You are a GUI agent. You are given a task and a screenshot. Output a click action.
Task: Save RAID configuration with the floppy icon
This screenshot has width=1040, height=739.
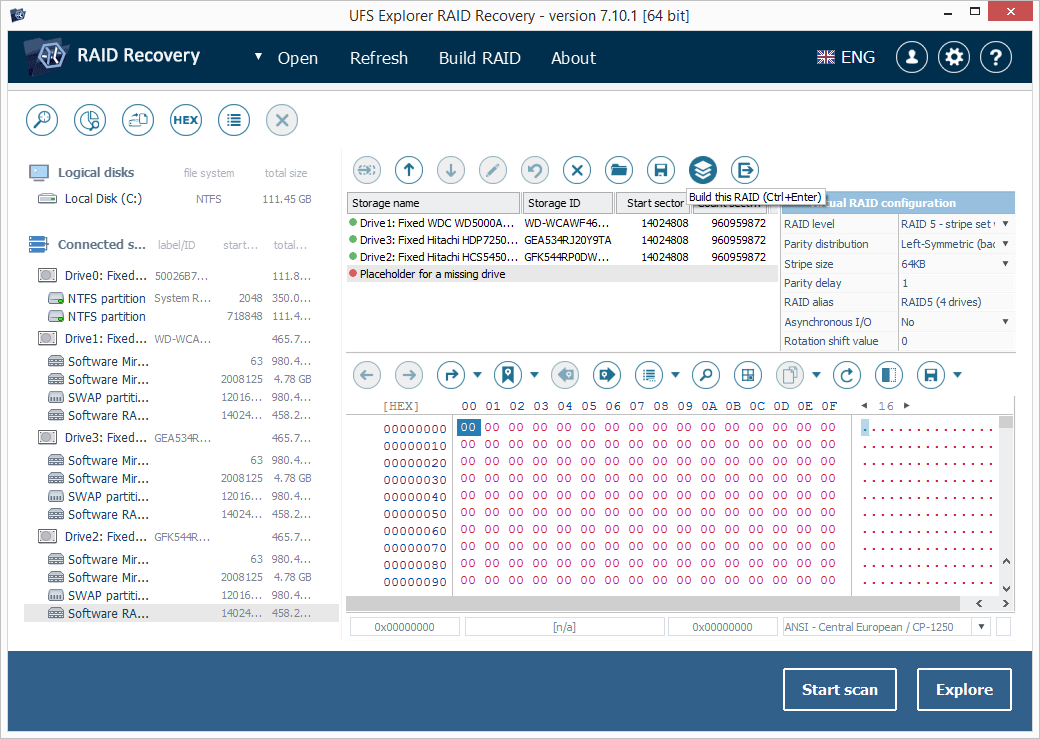(661, 170)
